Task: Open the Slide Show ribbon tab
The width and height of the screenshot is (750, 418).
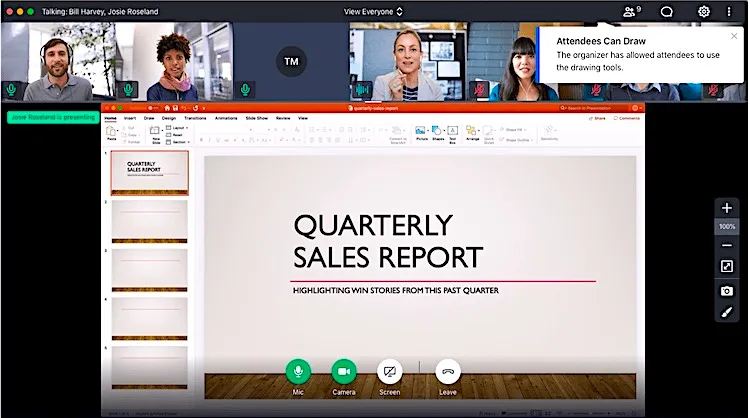Action: [x=256, y=118]
